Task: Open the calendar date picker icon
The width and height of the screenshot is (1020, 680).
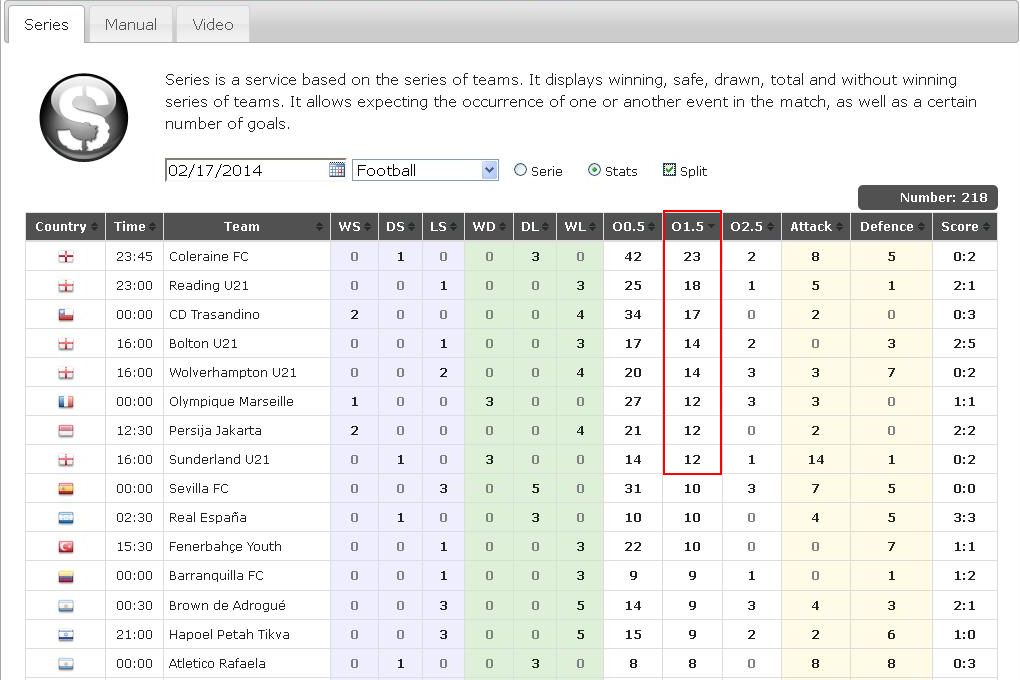Action: tap(336, 170)
